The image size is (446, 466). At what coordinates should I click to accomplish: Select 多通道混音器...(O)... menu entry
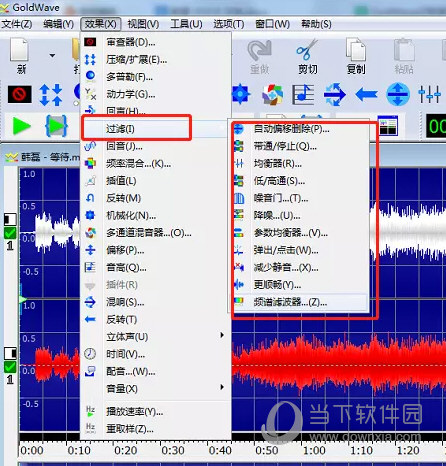155,233
